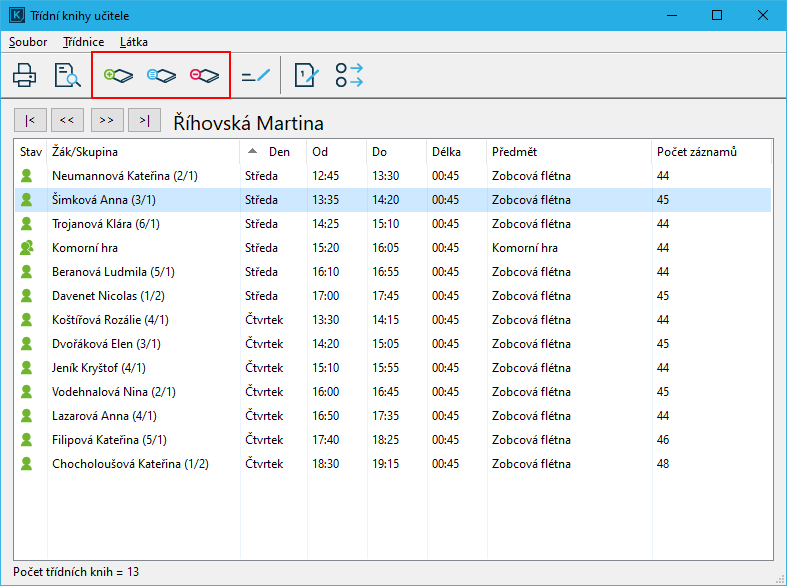Open the Třídnice menu
Screen dimensions: 787x586
pyautogui.click(x=83, y=42)
